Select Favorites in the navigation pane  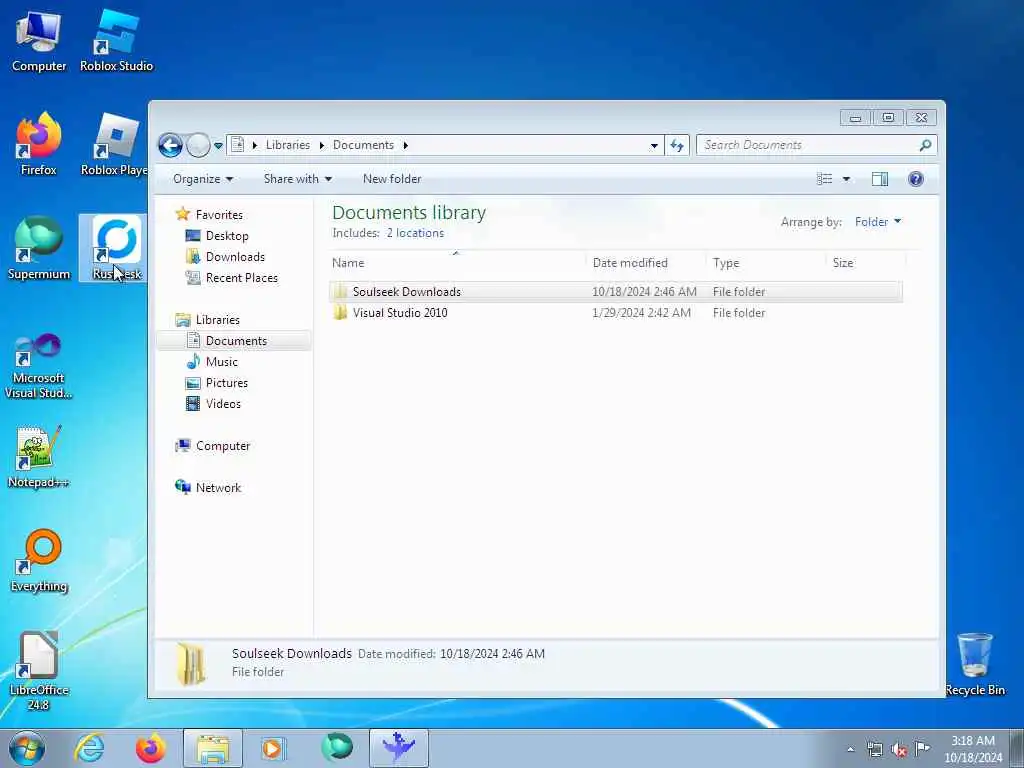tap(209, 215)
